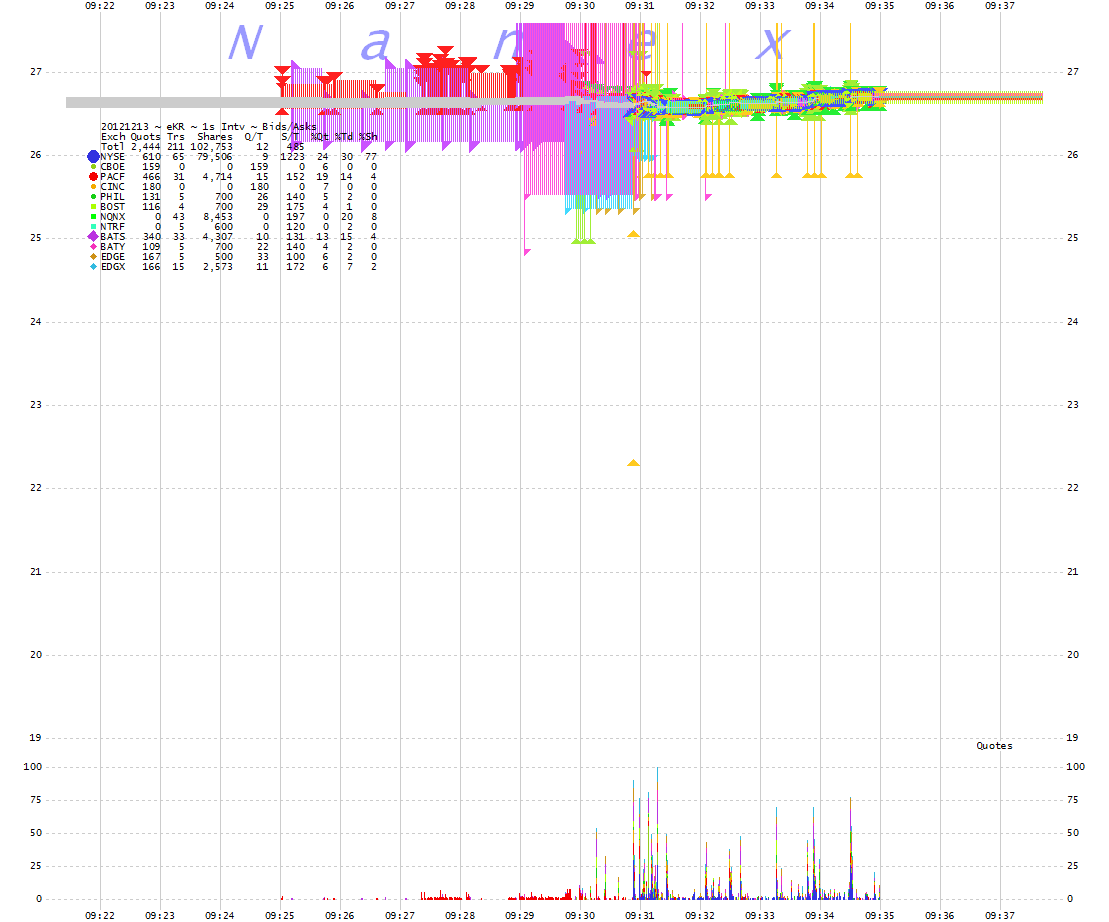
Task: Click the isolated orange triangle between prices 22 and 23
Action: click(x=634, y=463)
